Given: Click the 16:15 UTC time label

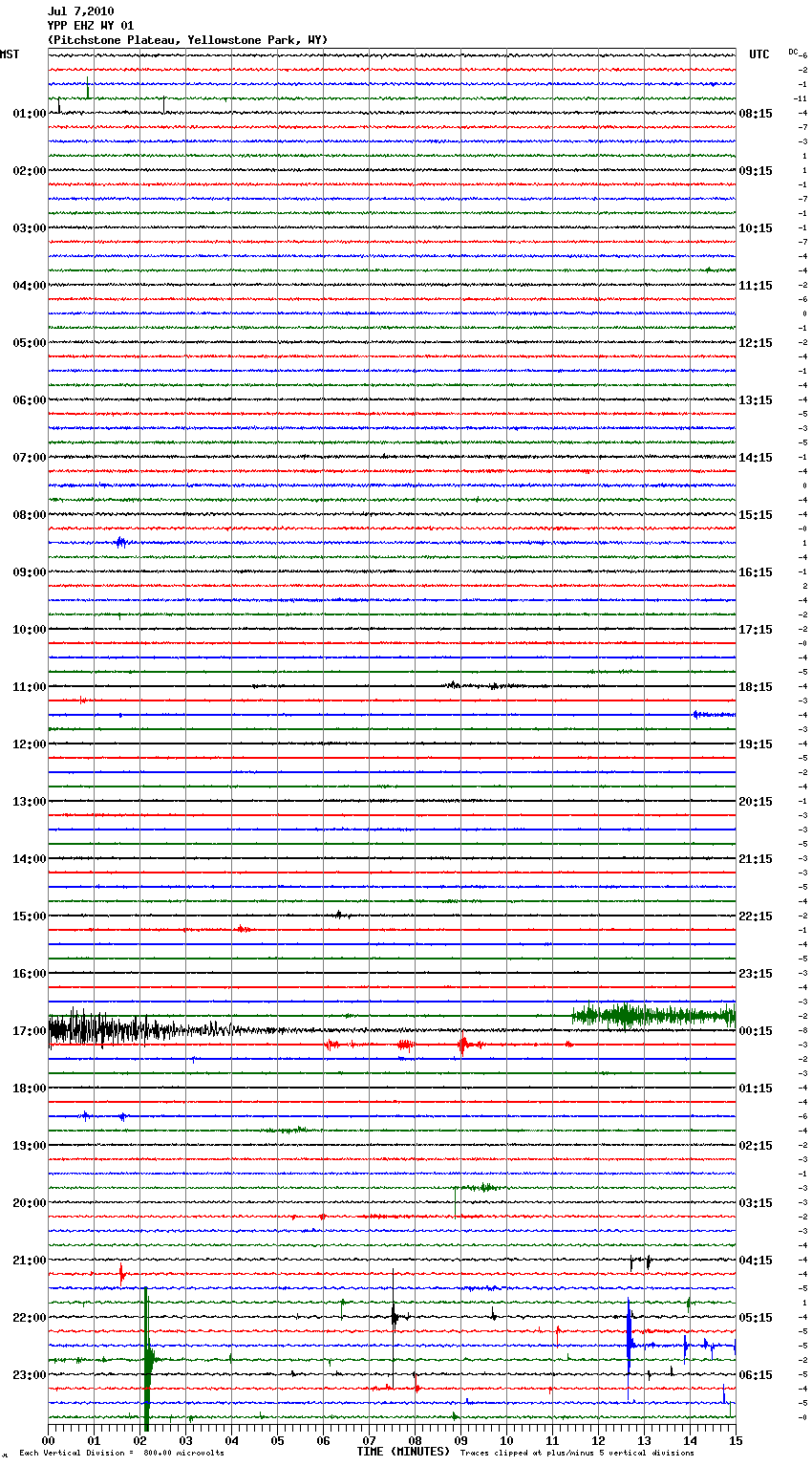Looking at the screenshot, I should tap(756, 572).
